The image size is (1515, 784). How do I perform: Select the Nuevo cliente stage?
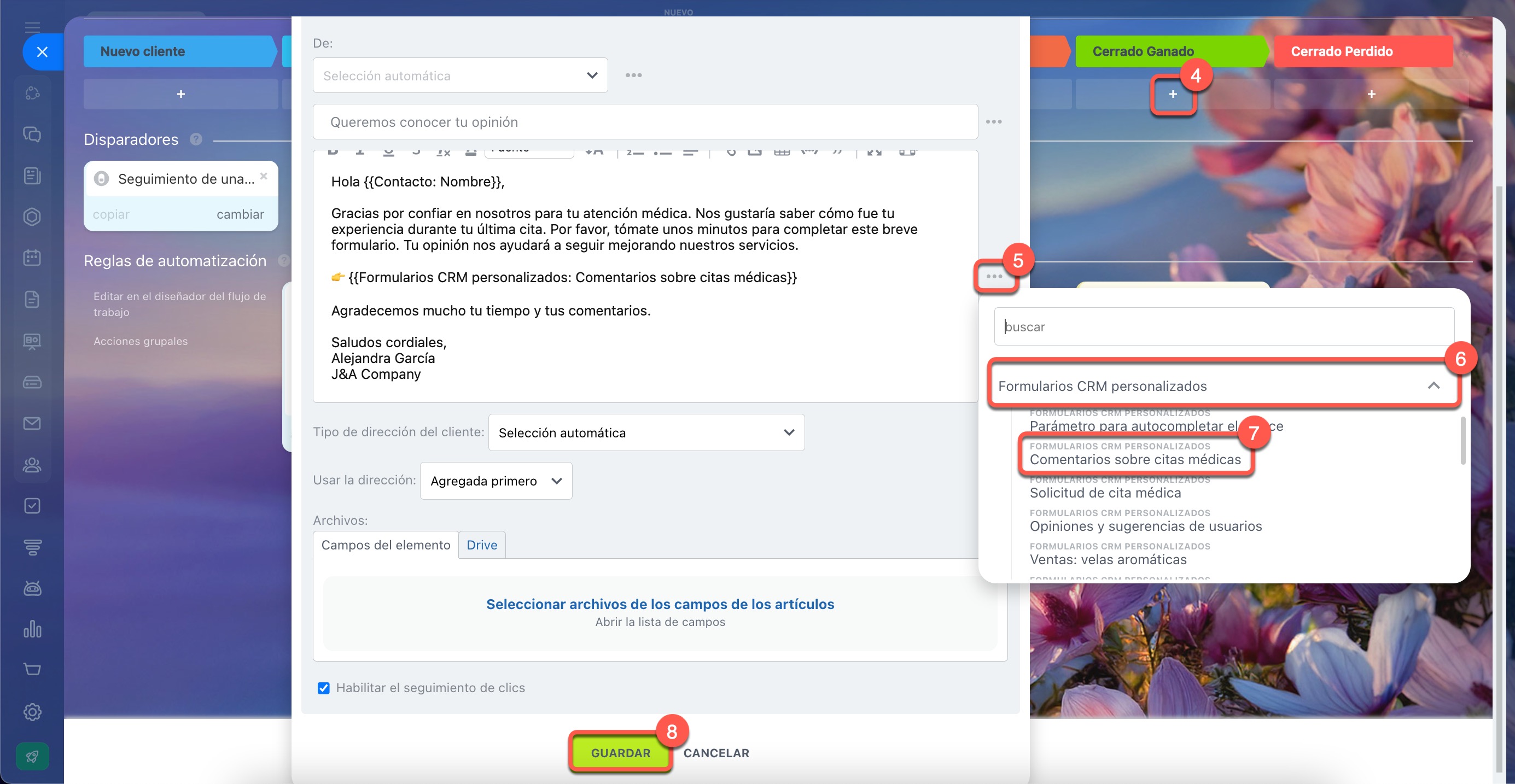tap(179, 51)
